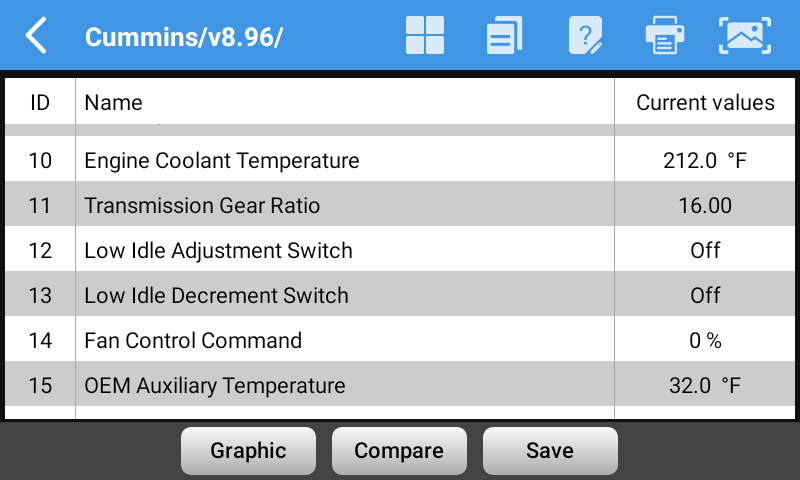The width and height of the screenshot is (800, 480).
Task: Select the Transmission Gear Ratio row
Action: click(202, 206)
